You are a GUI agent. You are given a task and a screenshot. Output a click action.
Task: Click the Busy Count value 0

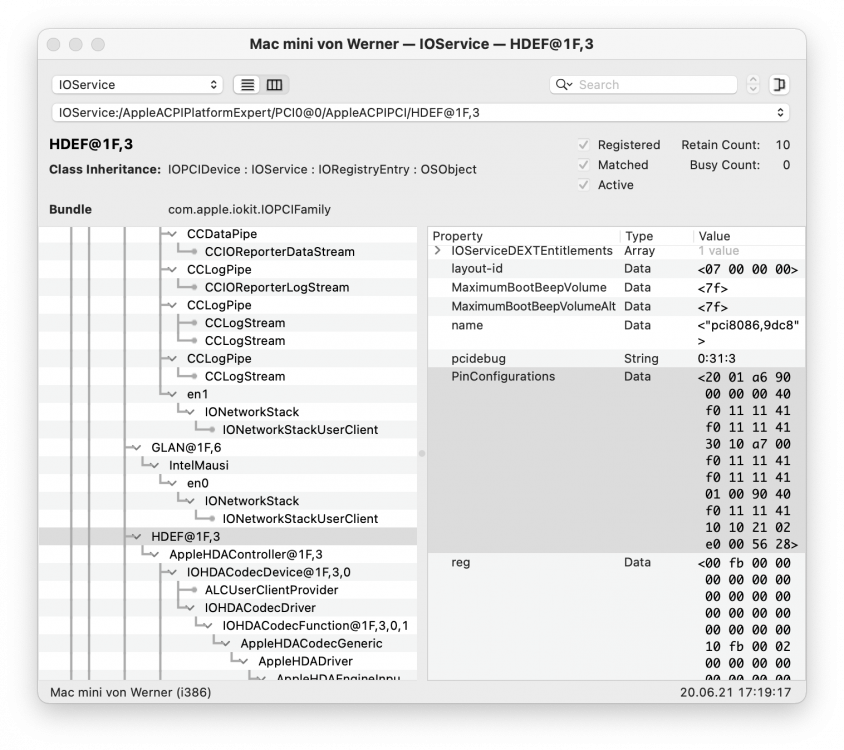[x=786, y=165]
